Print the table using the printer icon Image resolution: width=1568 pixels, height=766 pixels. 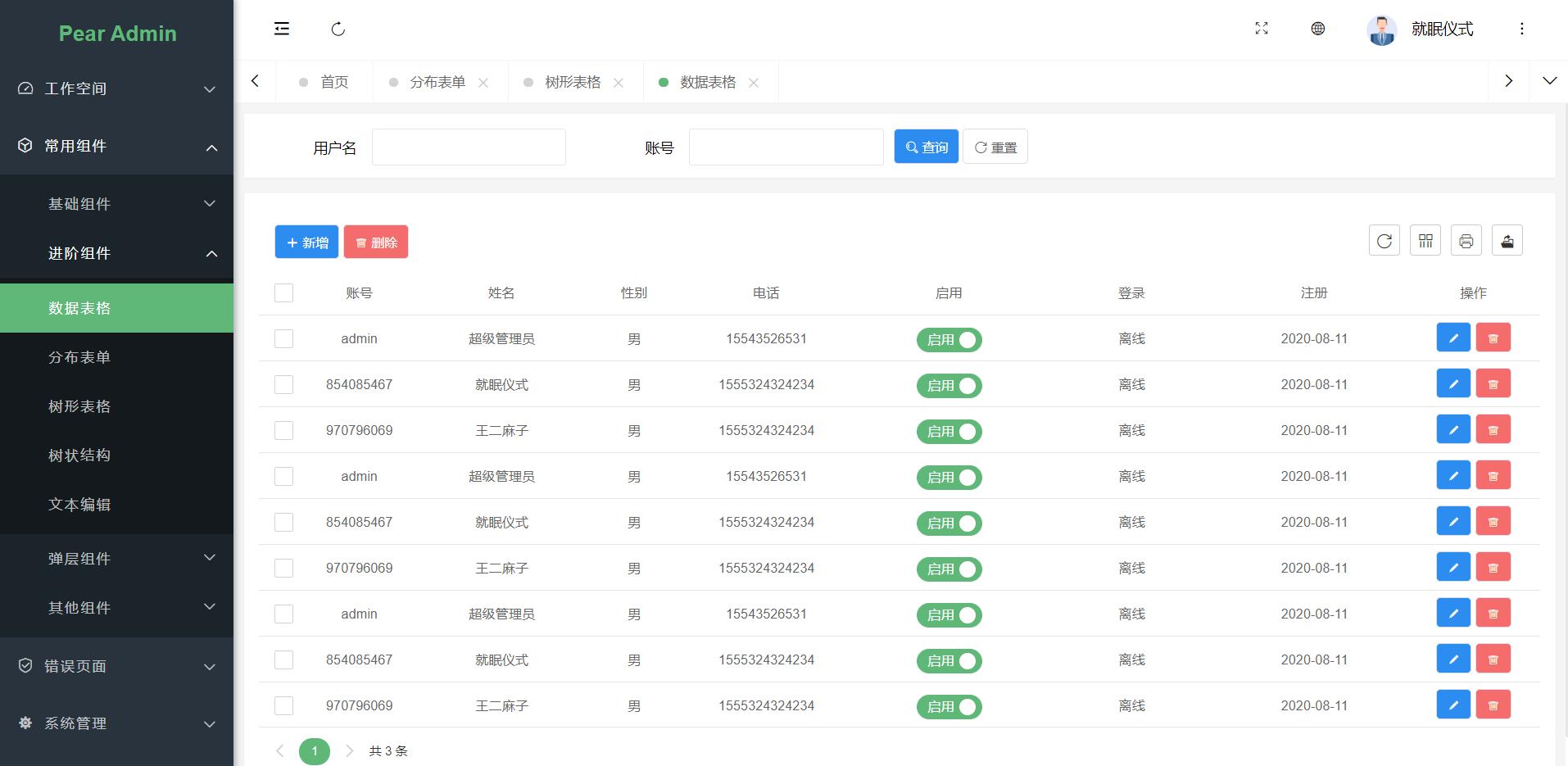pyautogui.click(x=1466, y=241)
